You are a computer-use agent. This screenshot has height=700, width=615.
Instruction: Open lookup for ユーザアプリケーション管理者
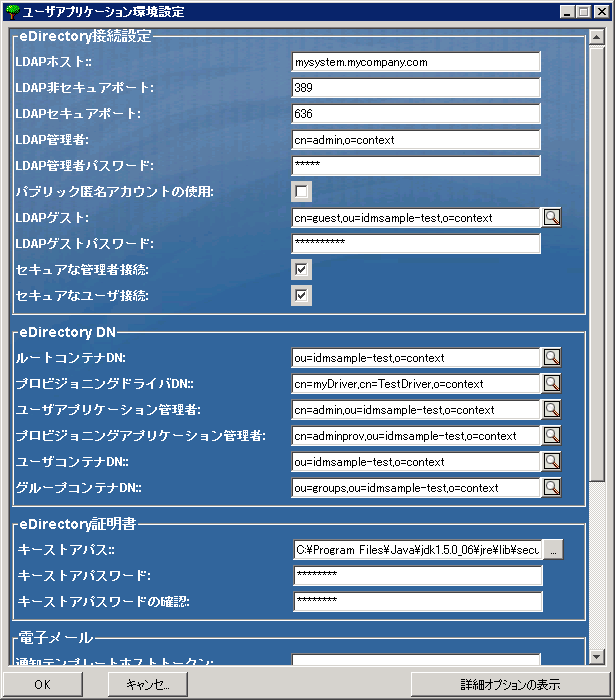pos(552,409)
